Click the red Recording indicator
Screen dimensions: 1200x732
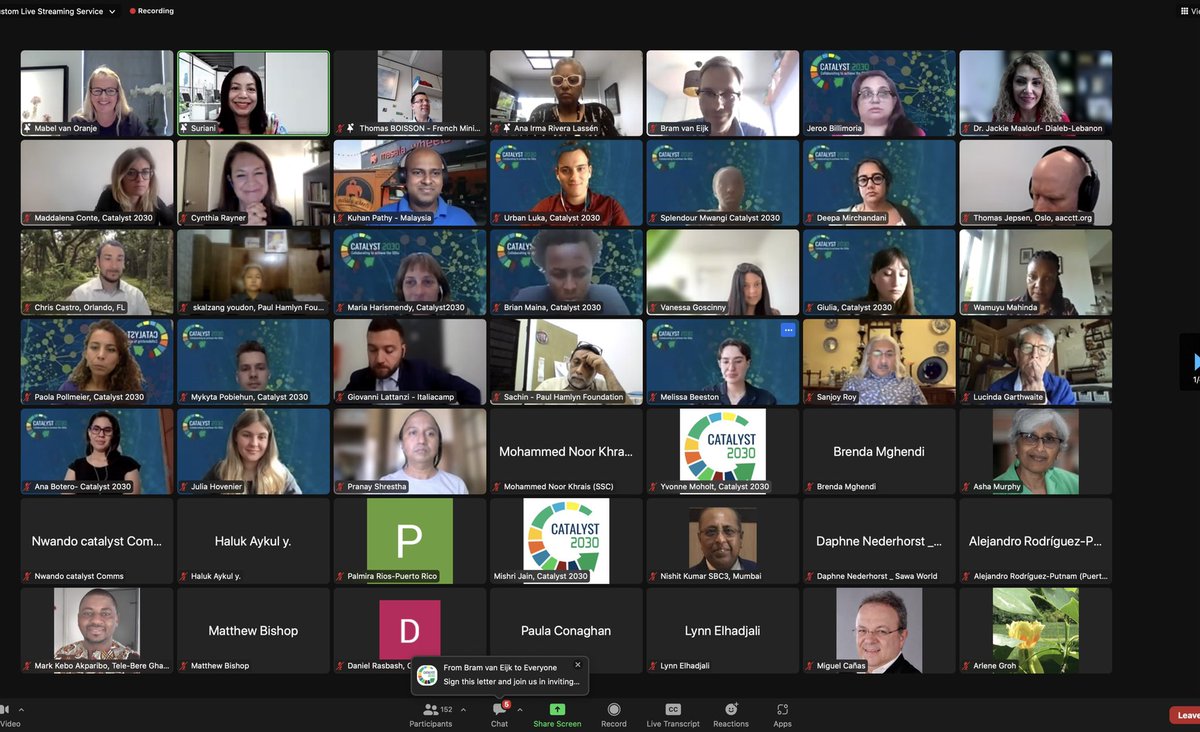click(154, 11)
